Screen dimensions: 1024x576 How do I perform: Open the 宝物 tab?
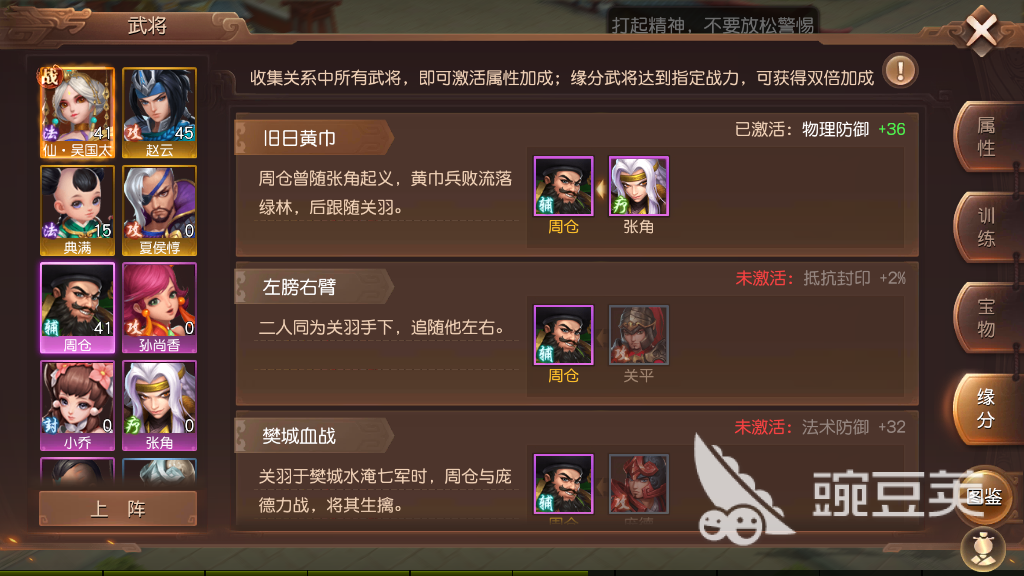986,318
